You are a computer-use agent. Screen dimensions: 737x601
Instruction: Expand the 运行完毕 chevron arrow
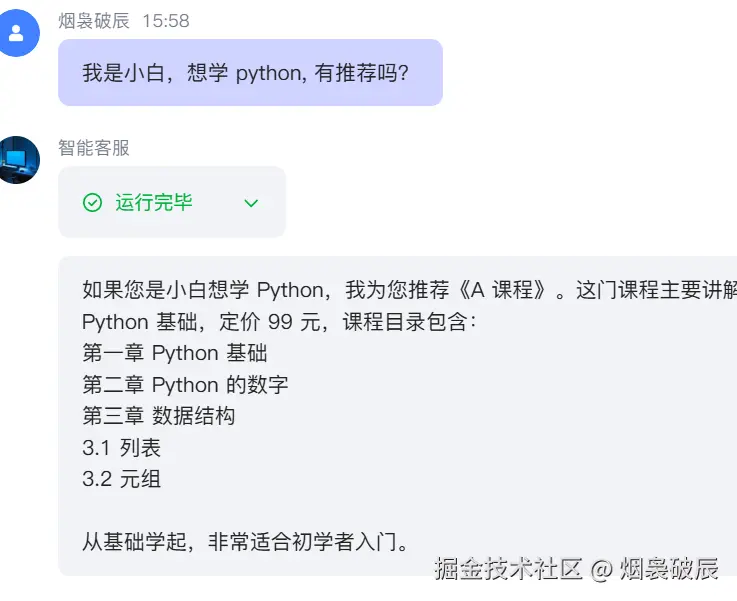(251, 203)
